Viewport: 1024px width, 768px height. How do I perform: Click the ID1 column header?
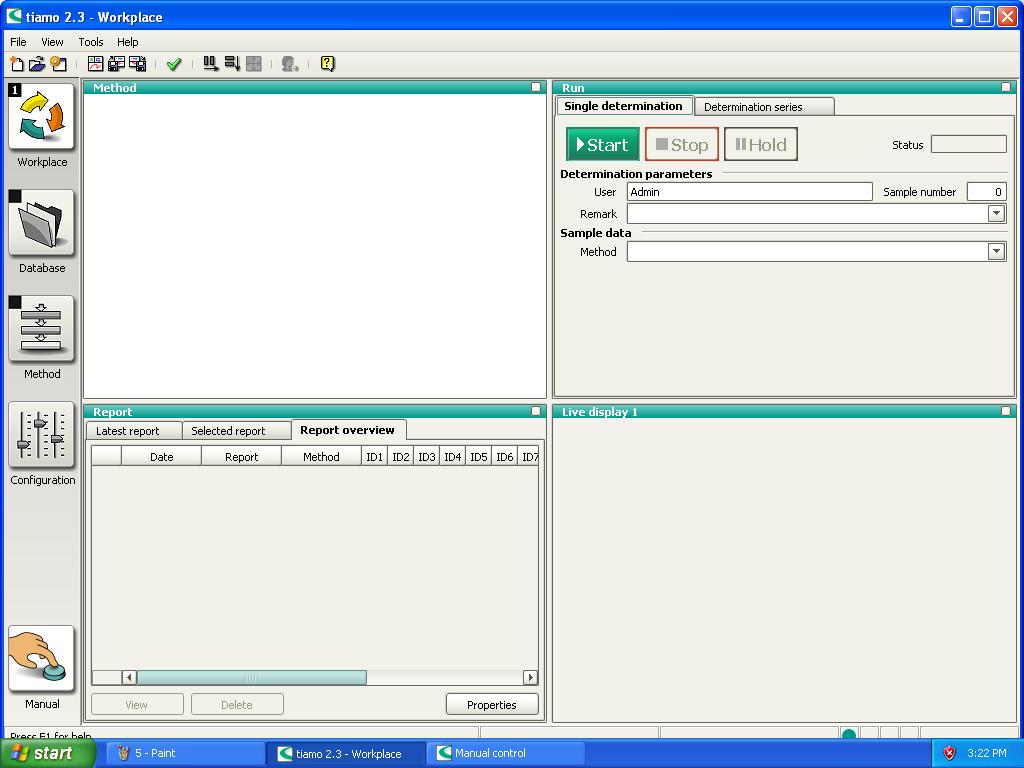[374, 456]
